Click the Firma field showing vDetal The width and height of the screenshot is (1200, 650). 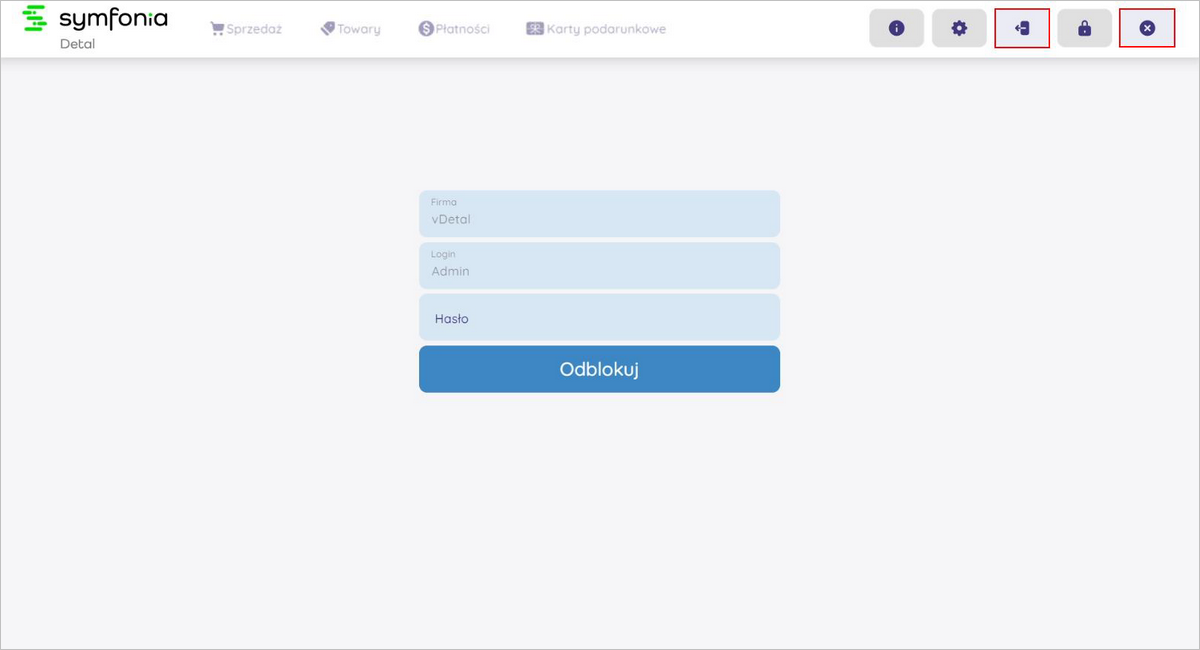(599, 213)
